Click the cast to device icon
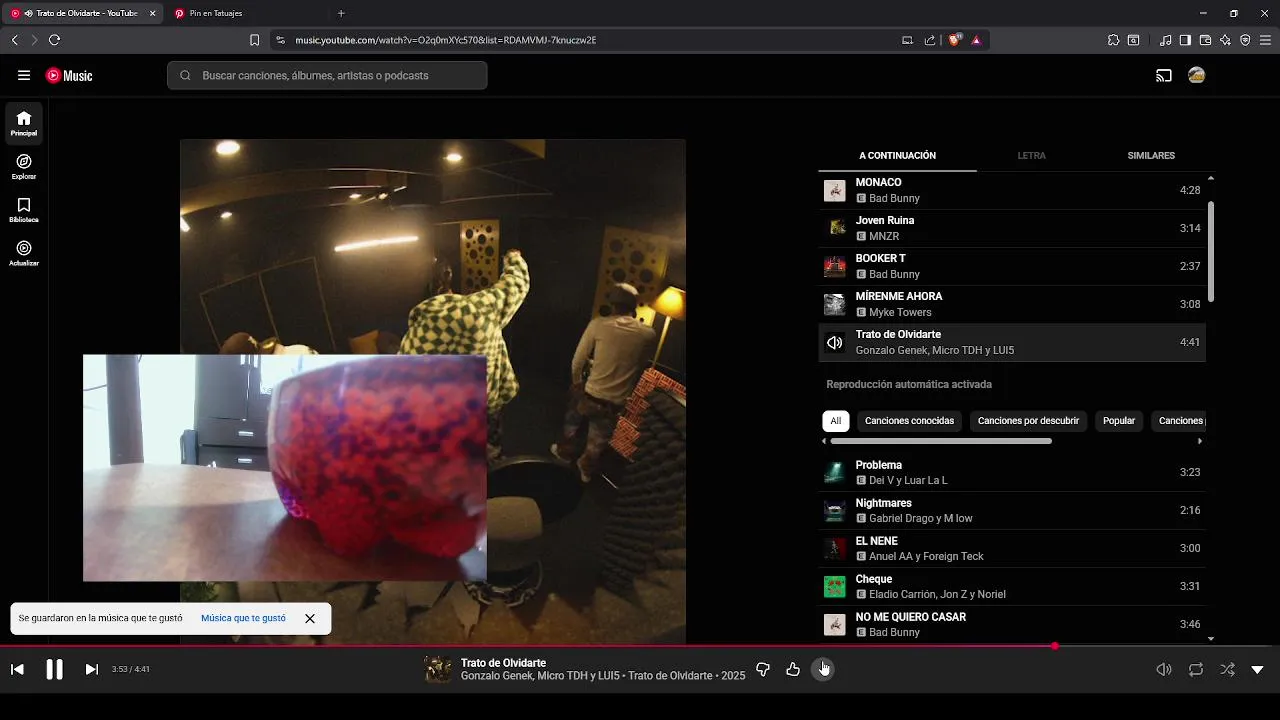The width and height of the screenshot is (1280, 720). coord(1163,75)
